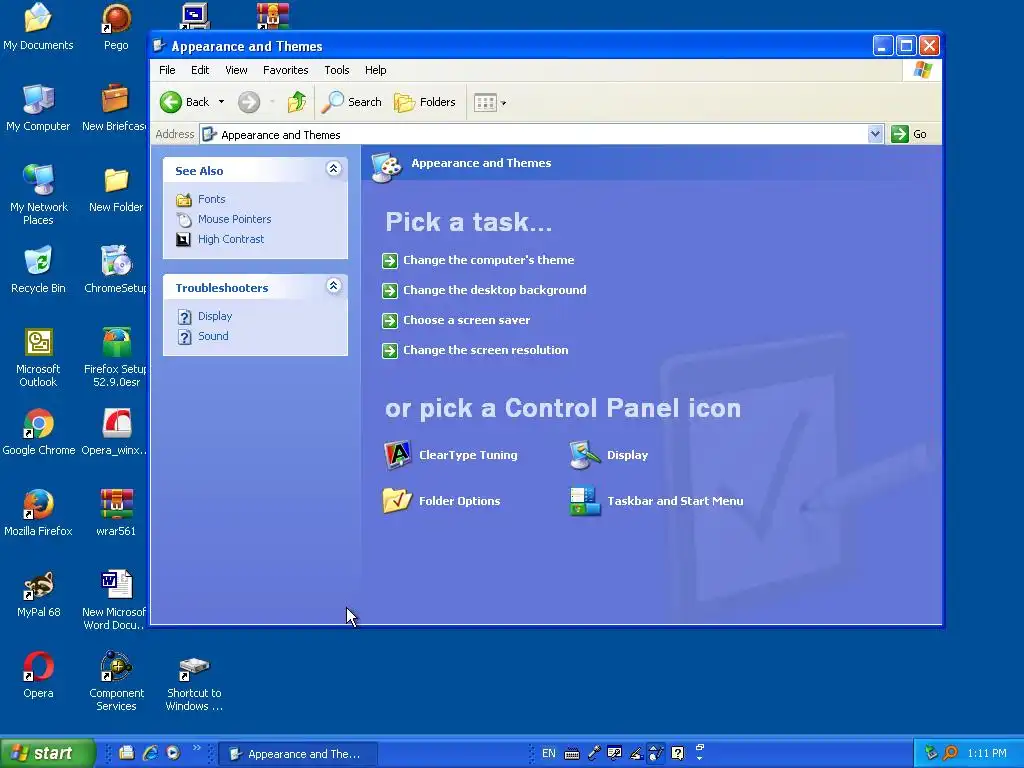Open the Sound troubleshooter
1024x768 pixels.
point(213,336)
